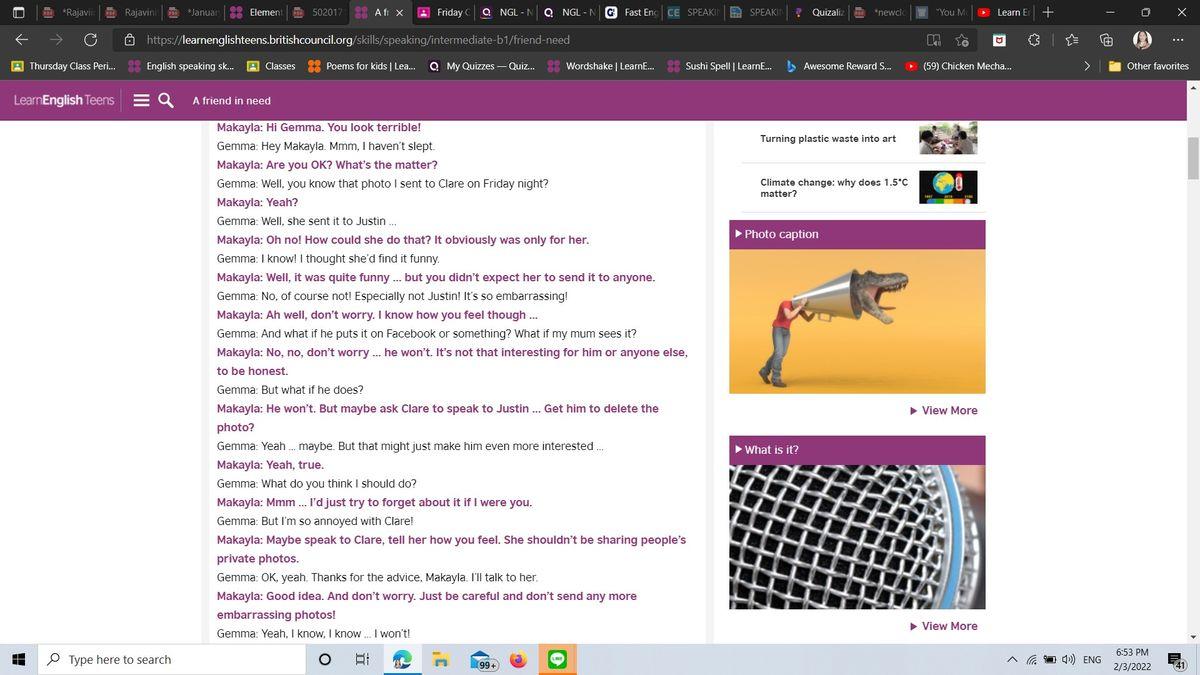Click the dinosaur megaphone photo thumbnail

tap(857, 321)
